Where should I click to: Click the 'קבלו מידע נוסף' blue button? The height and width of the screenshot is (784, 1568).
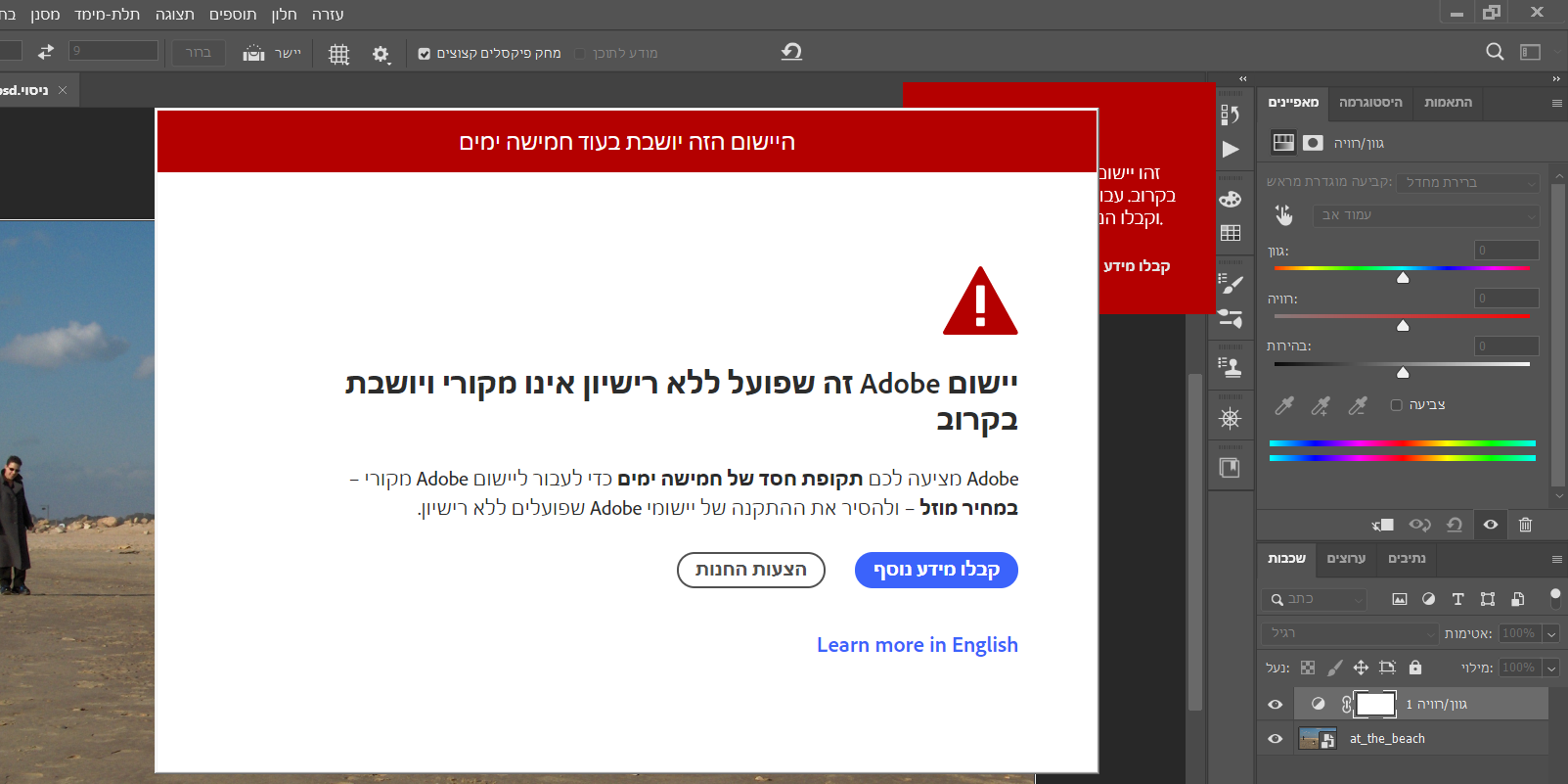pos(936,571)
